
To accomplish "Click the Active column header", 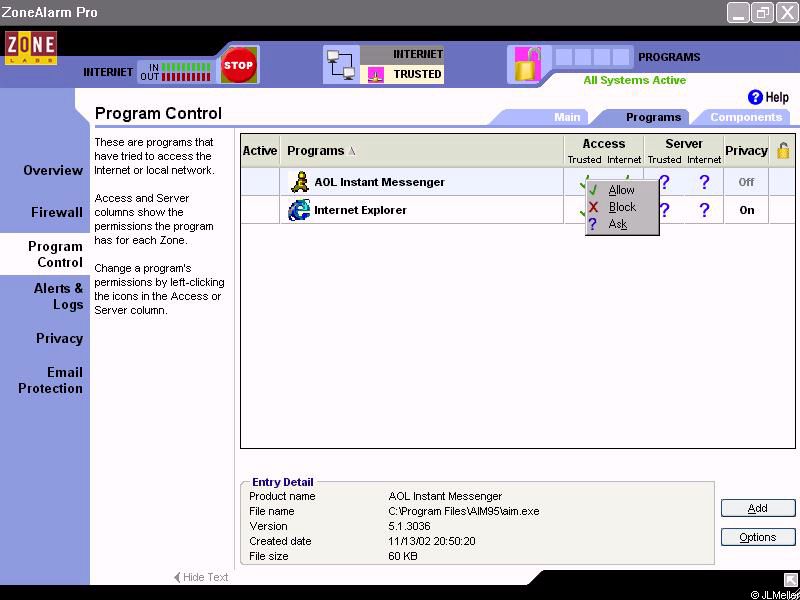I will coord(260,151).
